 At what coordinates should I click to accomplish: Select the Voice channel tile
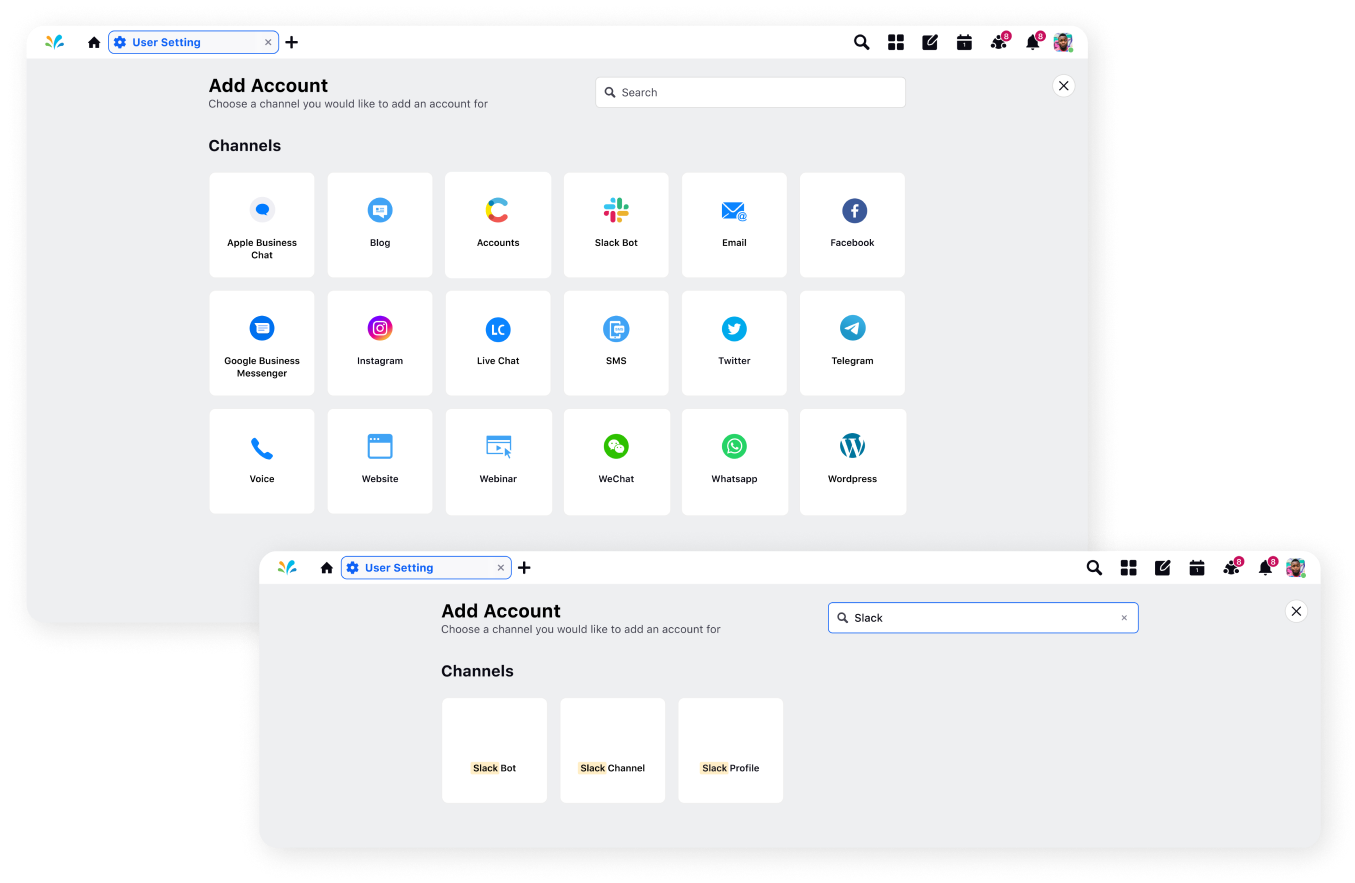(x=262, y=461)
